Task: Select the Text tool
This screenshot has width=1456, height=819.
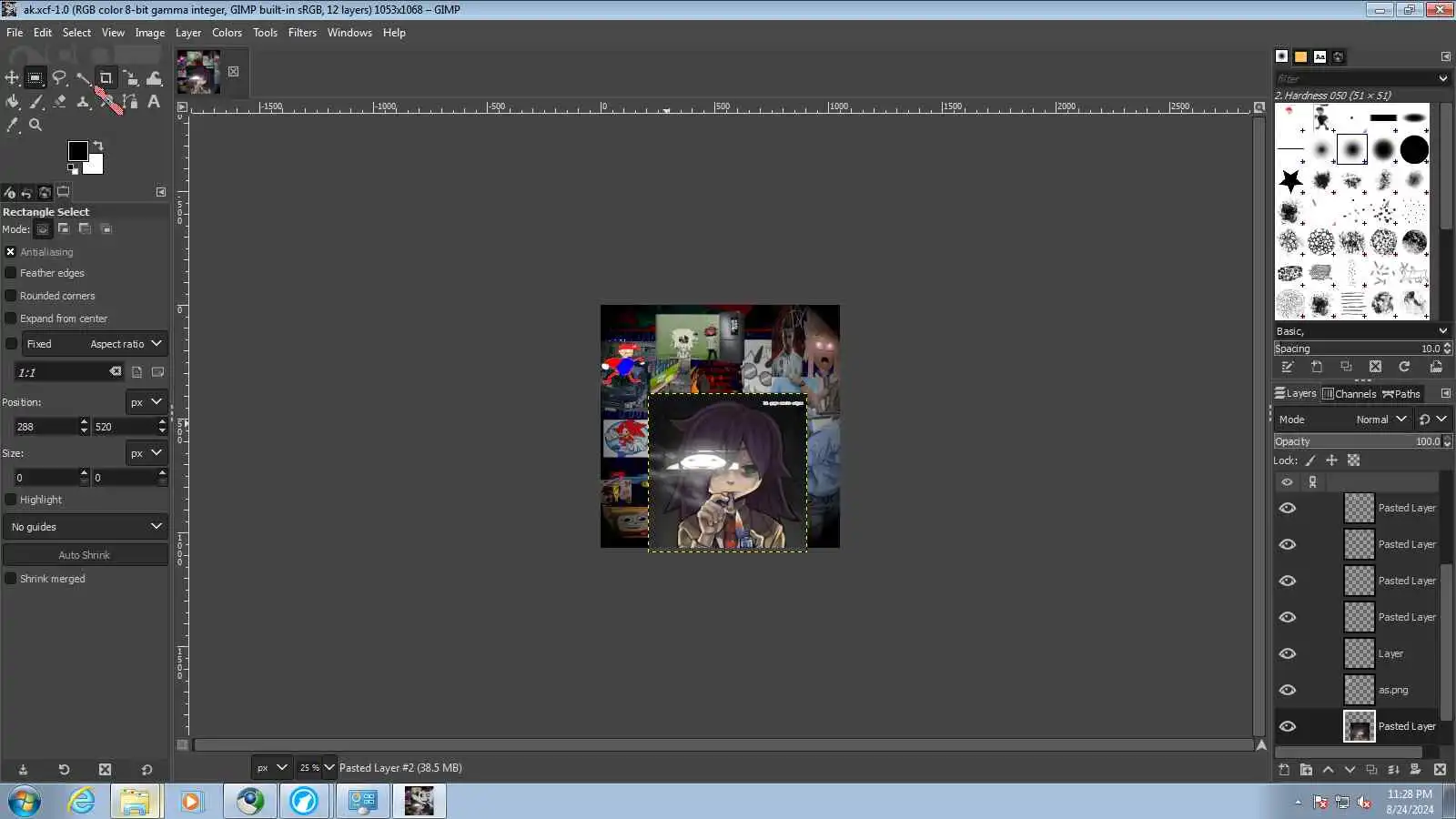Action: pyautogui.click(x=154, y=102)
